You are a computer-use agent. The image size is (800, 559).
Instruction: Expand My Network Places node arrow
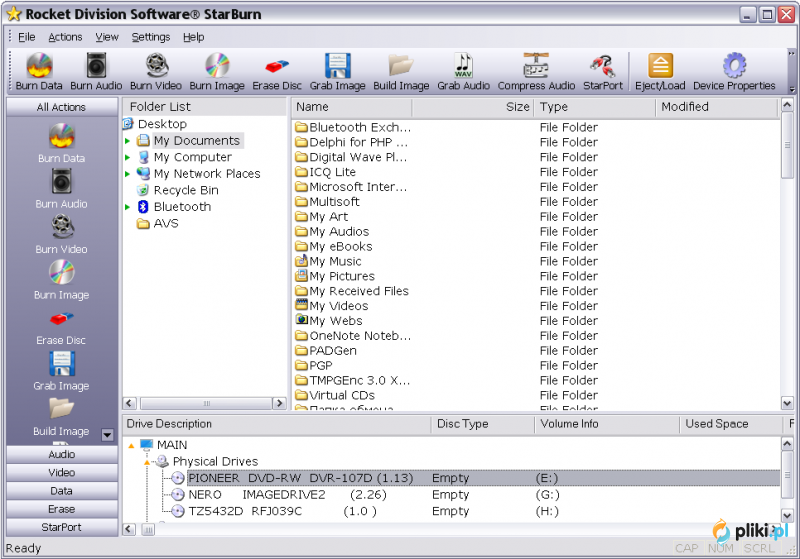click(x=128, y=174)
